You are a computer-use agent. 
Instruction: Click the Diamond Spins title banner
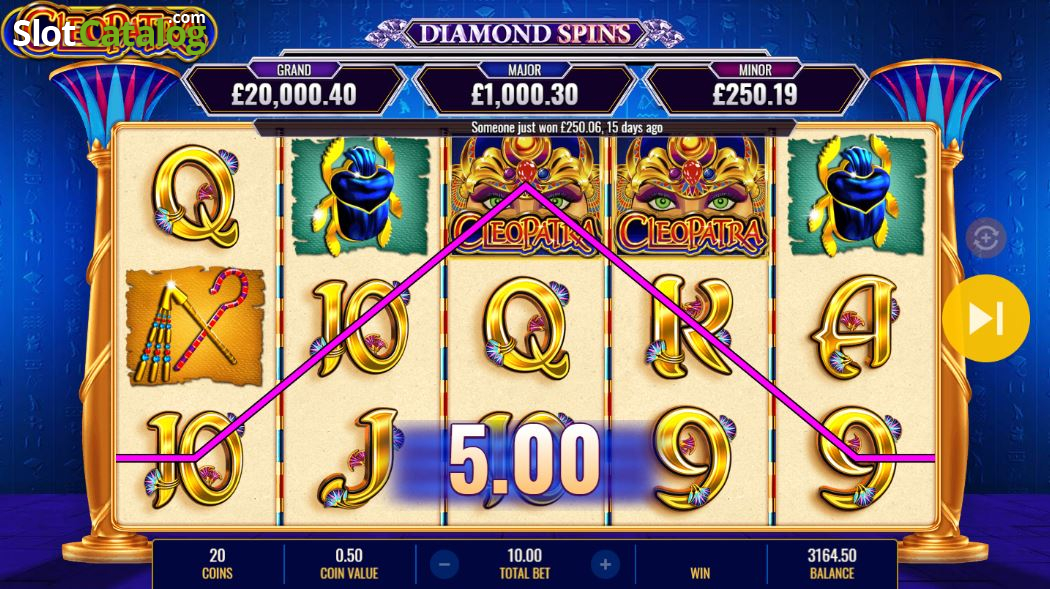point(525,33)
